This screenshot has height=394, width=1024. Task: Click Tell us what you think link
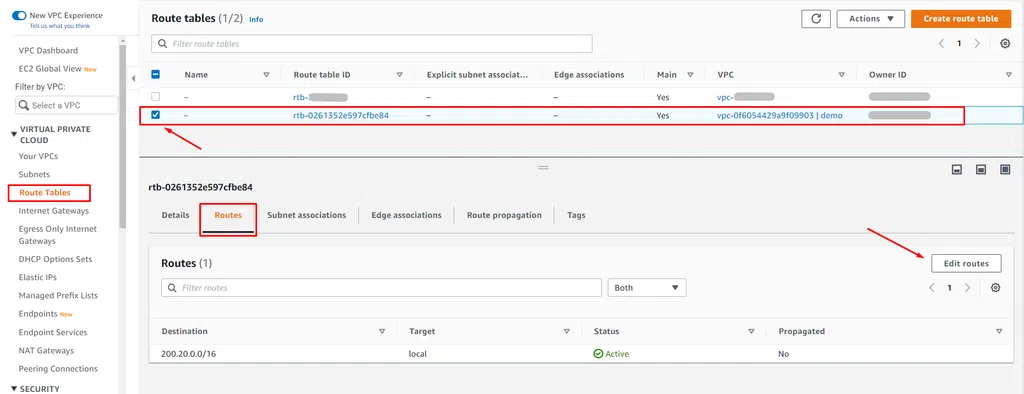(60, 26)
